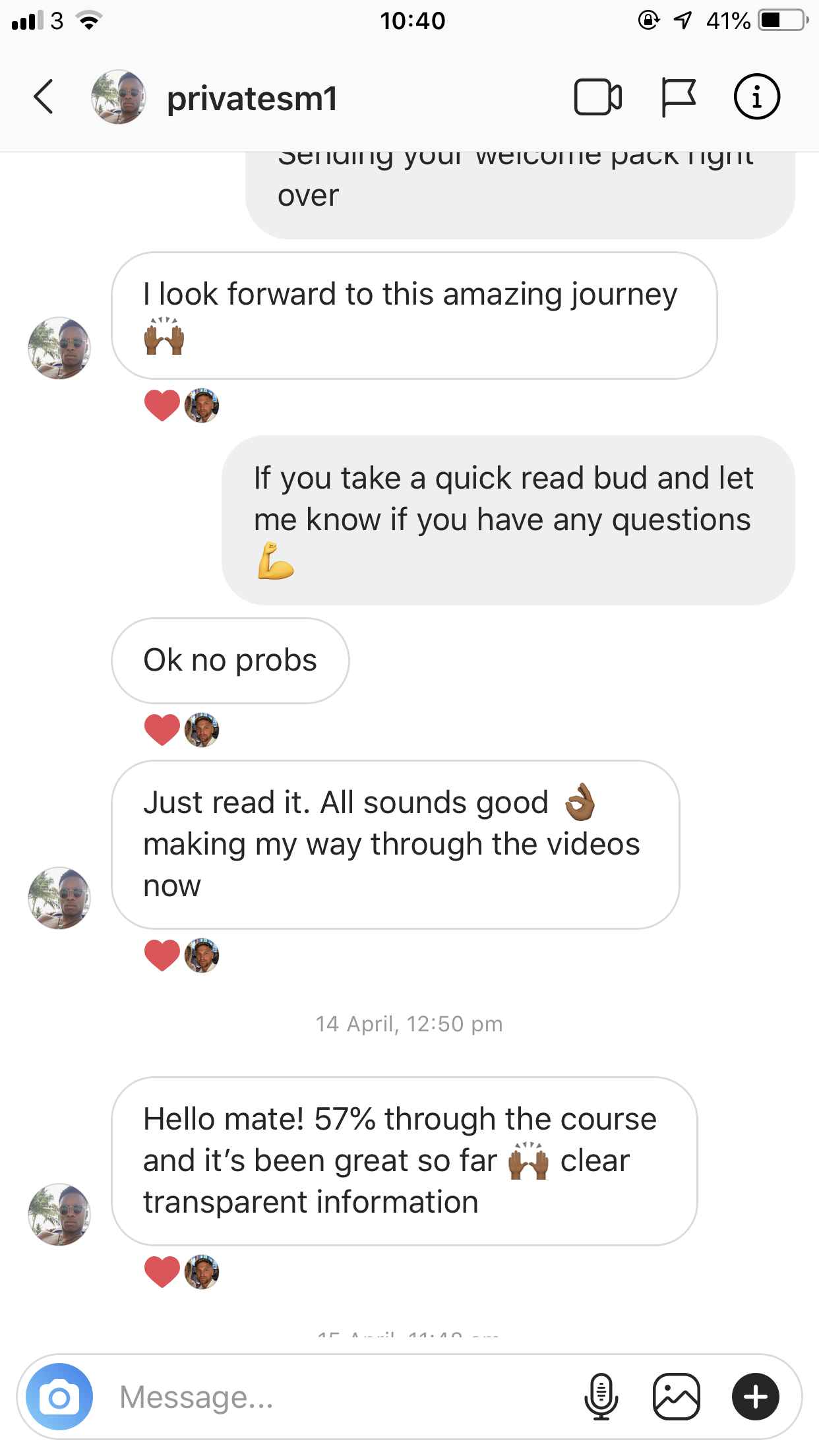The width and height of the screenshot is (819, 1456).
Task: Start a video call with privatesm1
Action: [x=597, y=98]
